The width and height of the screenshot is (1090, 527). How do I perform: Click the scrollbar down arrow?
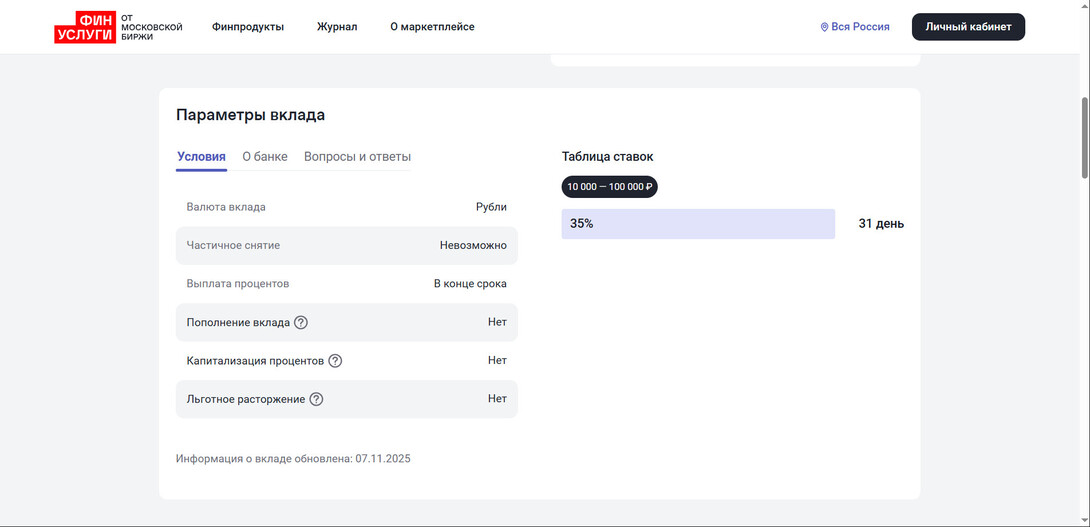1083,520
